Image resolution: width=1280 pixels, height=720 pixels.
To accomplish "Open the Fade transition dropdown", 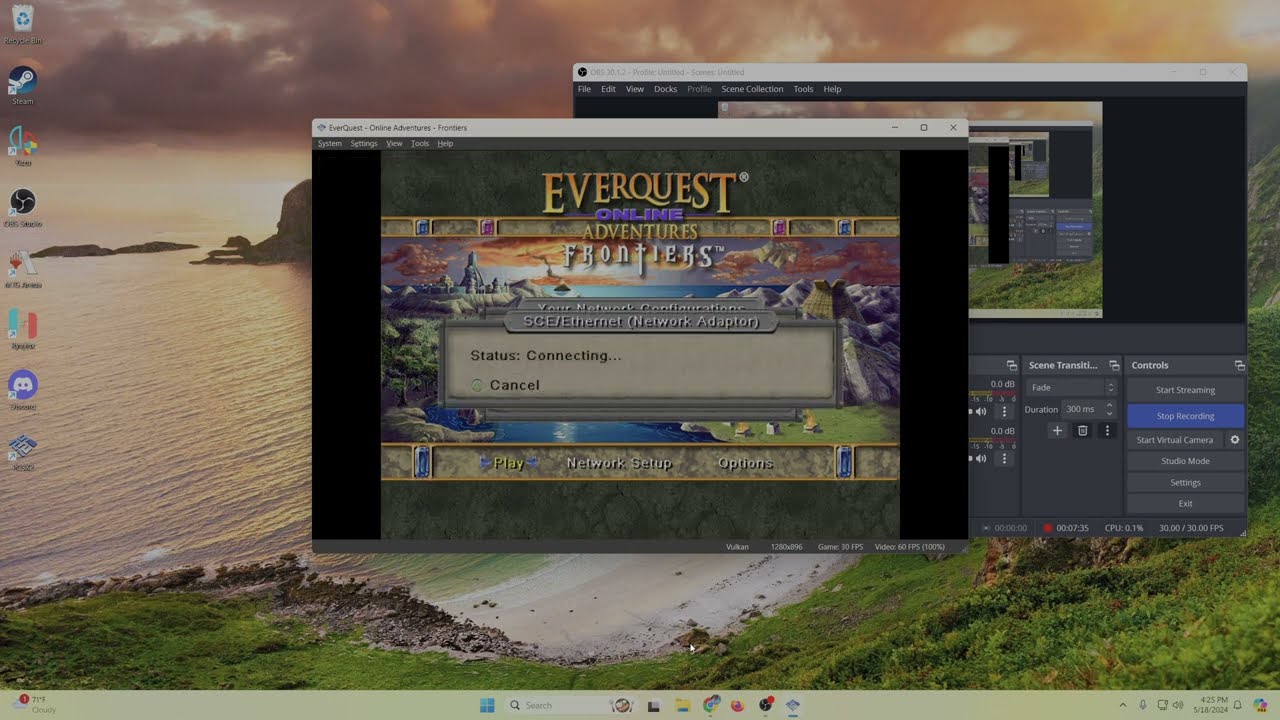I will 1071,388.
